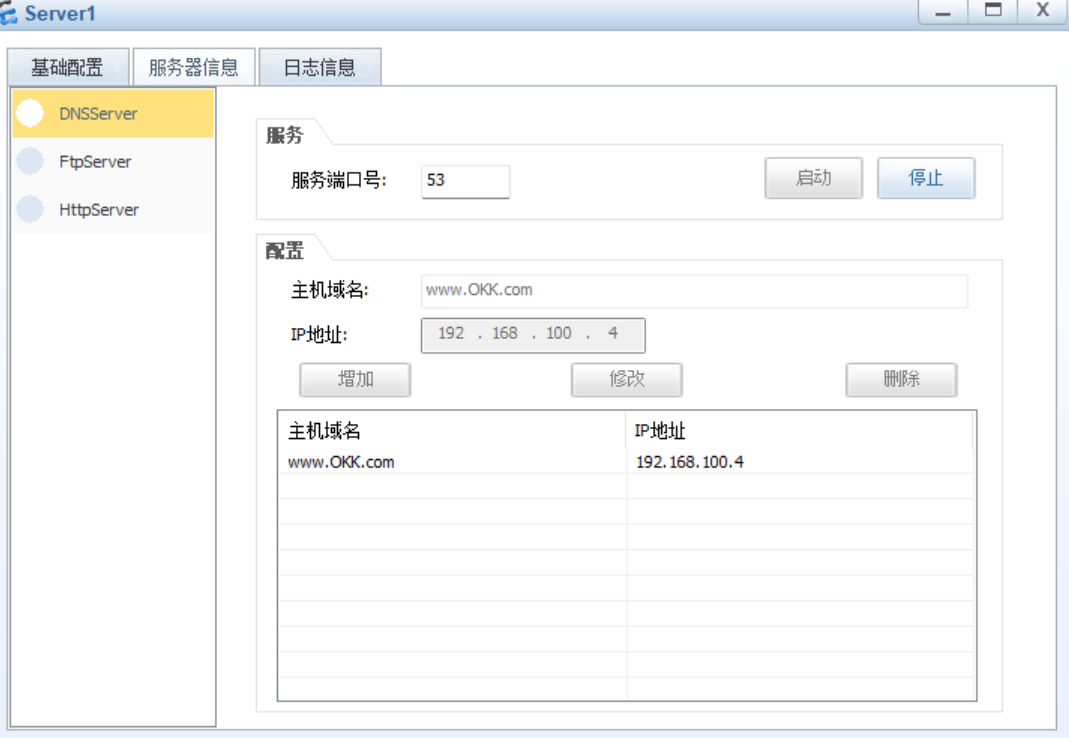Image resolution: width=1069 pixels, height=738 pixels.
Task: Click the IP地址 input field
Action: (533, 335)
